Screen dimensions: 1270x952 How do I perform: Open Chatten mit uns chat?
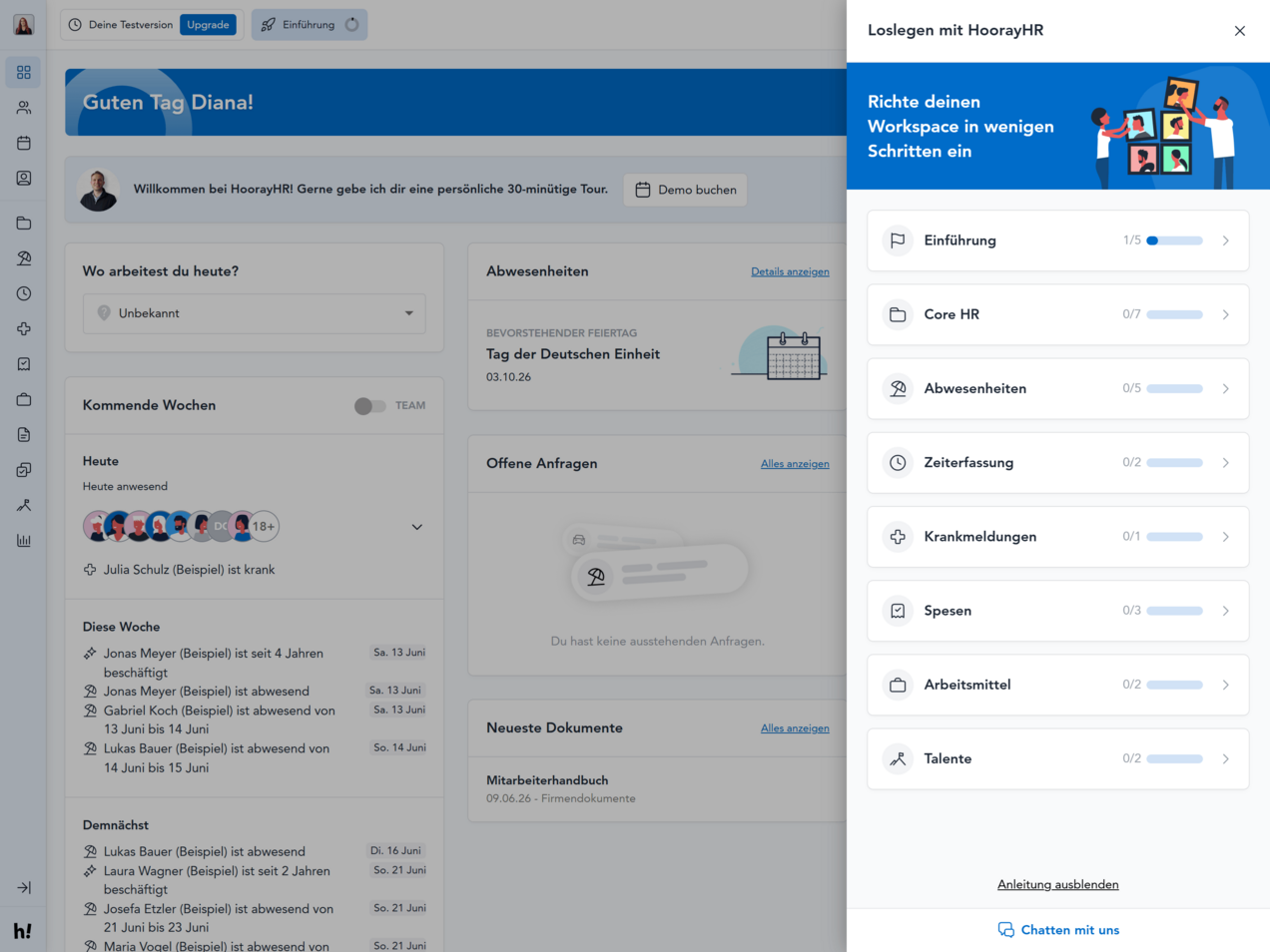tap(1058, 930)
